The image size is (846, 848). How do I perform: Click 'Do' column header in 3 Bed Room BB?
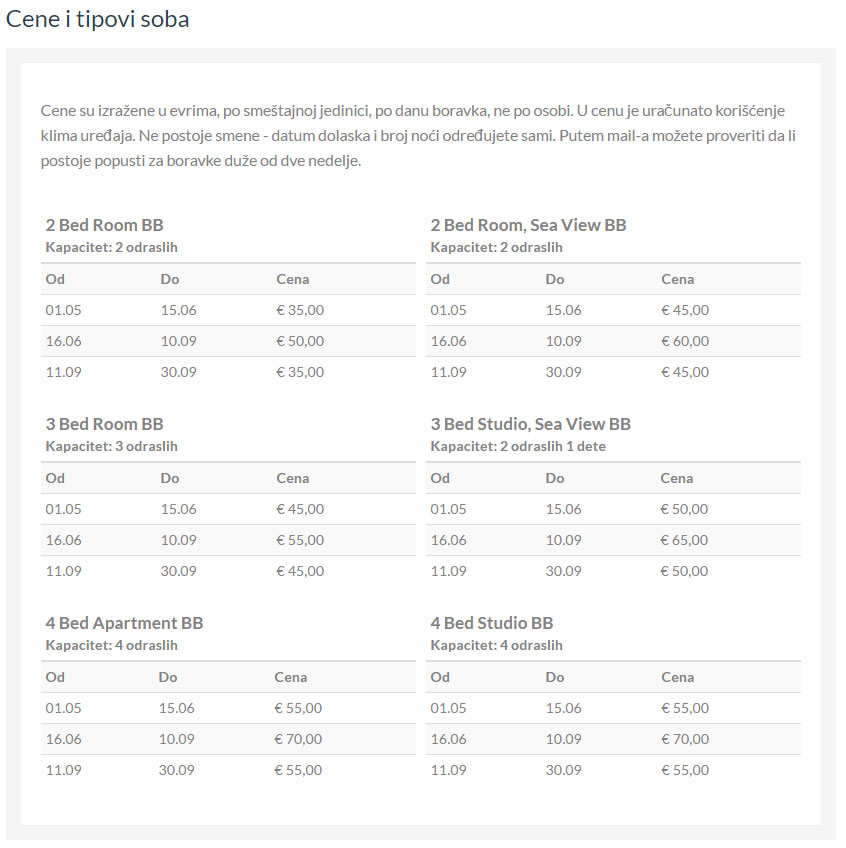[169, 478]
